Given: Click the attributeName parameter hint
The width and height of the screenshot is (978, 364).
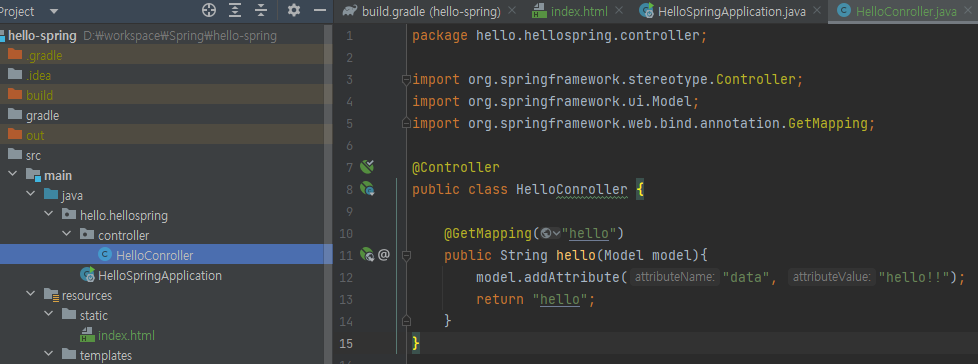Looking at the screenshot, I should click(674, 277).
